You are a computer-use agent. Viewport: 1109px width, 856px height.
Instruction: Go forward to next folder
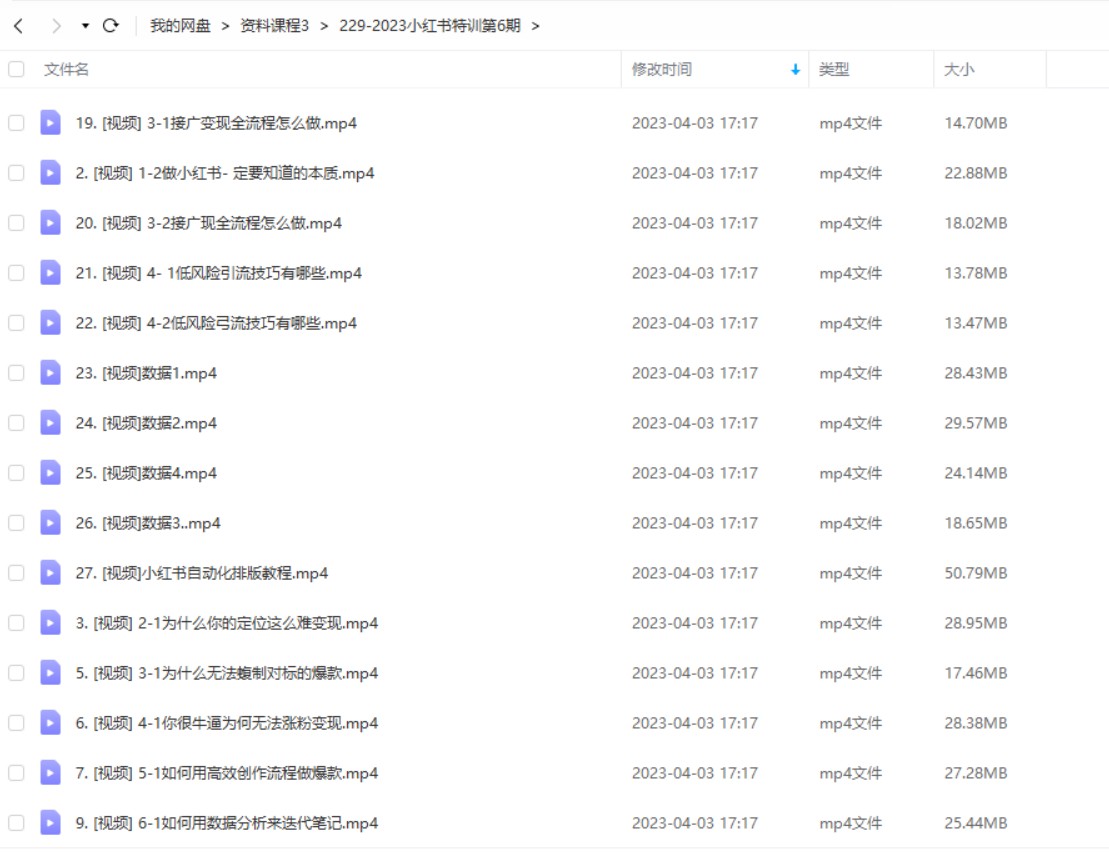coord(56,26)
